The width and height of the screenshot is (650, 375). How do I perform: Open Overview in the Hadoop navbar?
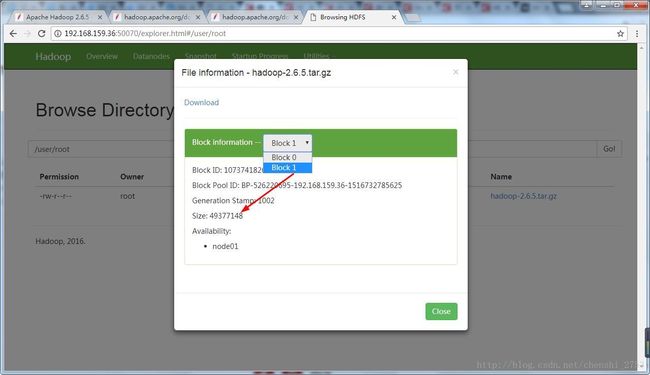tap(102, 56)
